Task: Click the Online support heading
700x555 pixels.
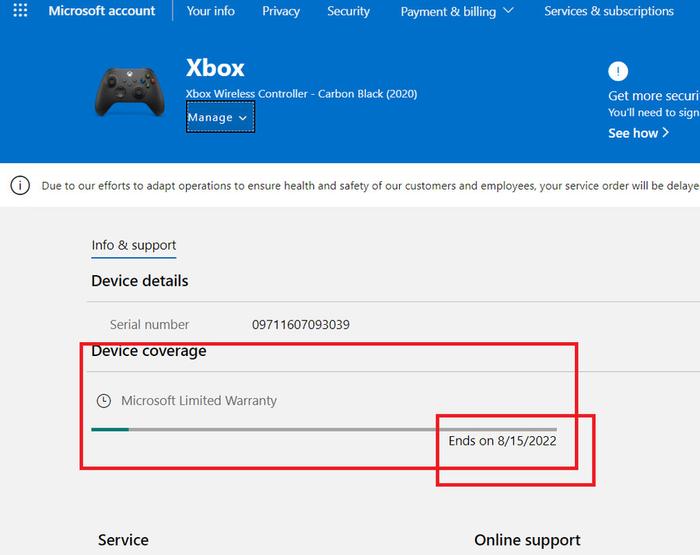Action: point(527,540)
